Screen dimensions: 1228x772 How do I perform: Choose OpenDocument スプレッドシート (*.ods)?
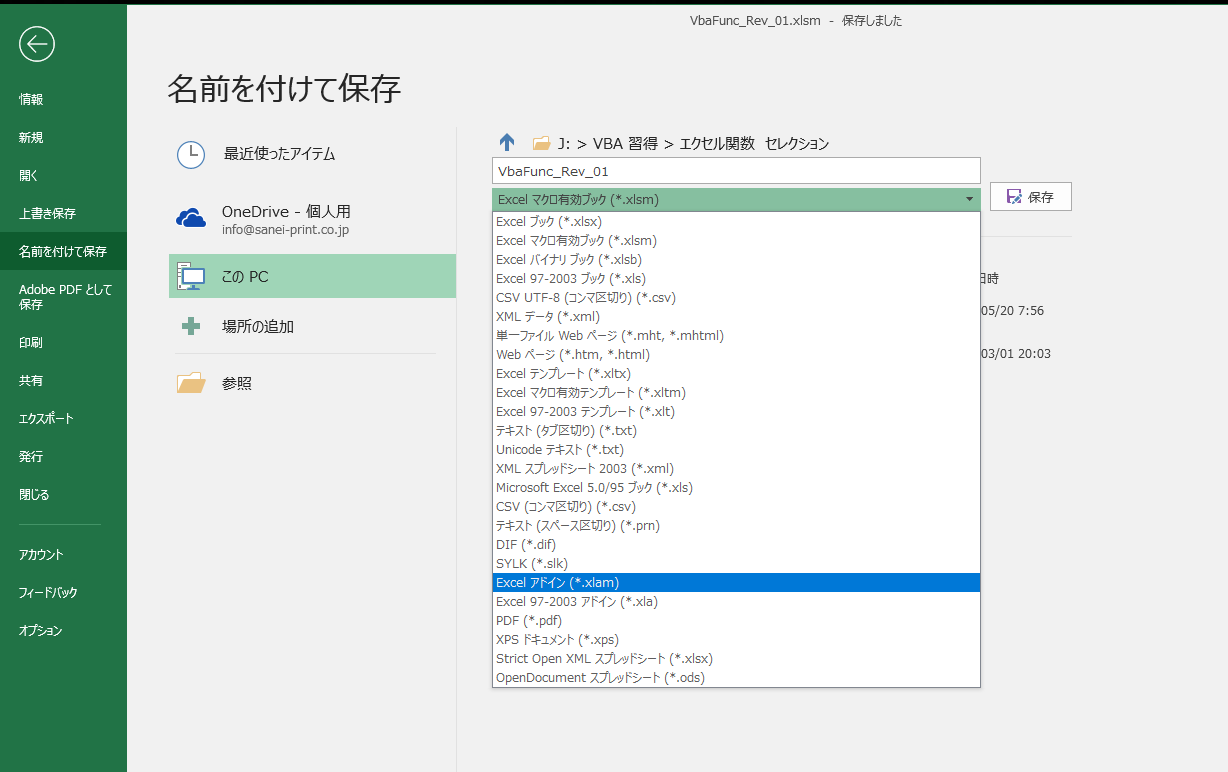[736, 677]
